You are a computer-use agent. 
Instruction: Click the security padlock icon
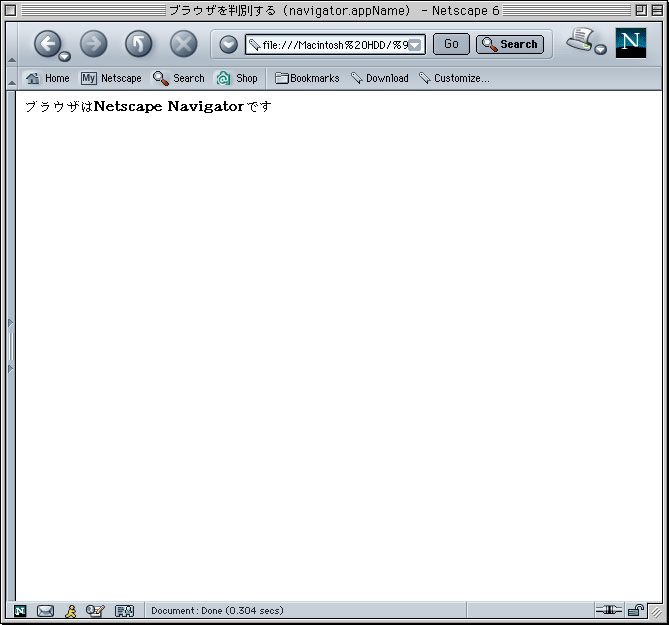[x=636, y=610]
